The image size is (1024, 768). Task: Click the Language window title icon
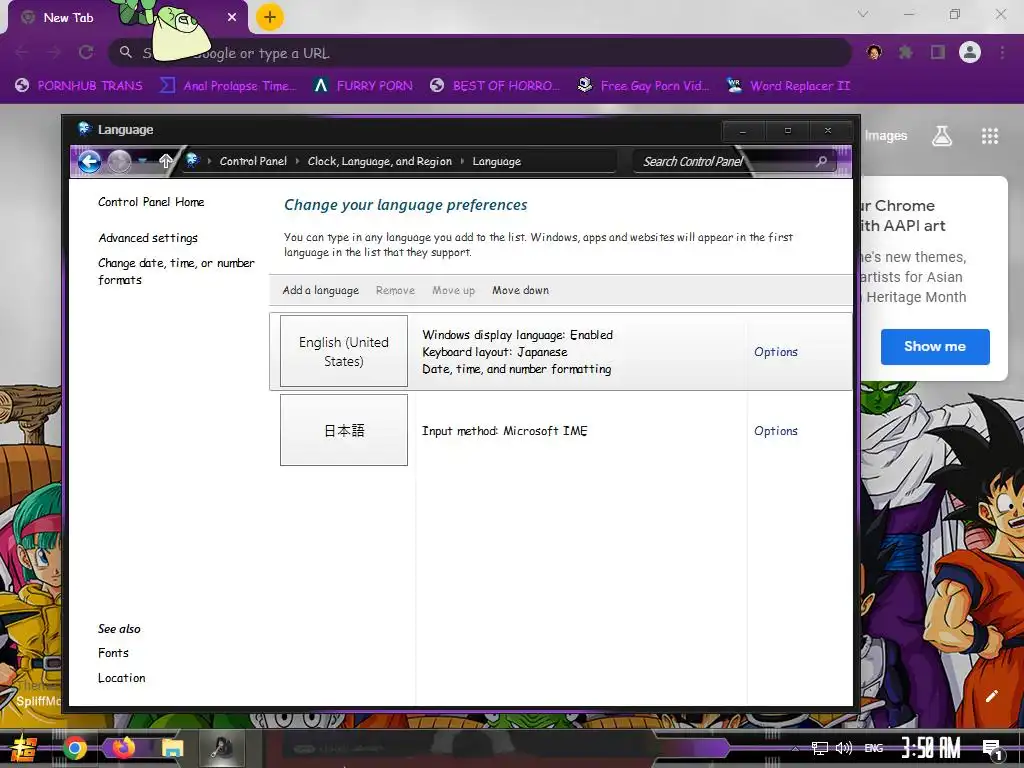84,129
